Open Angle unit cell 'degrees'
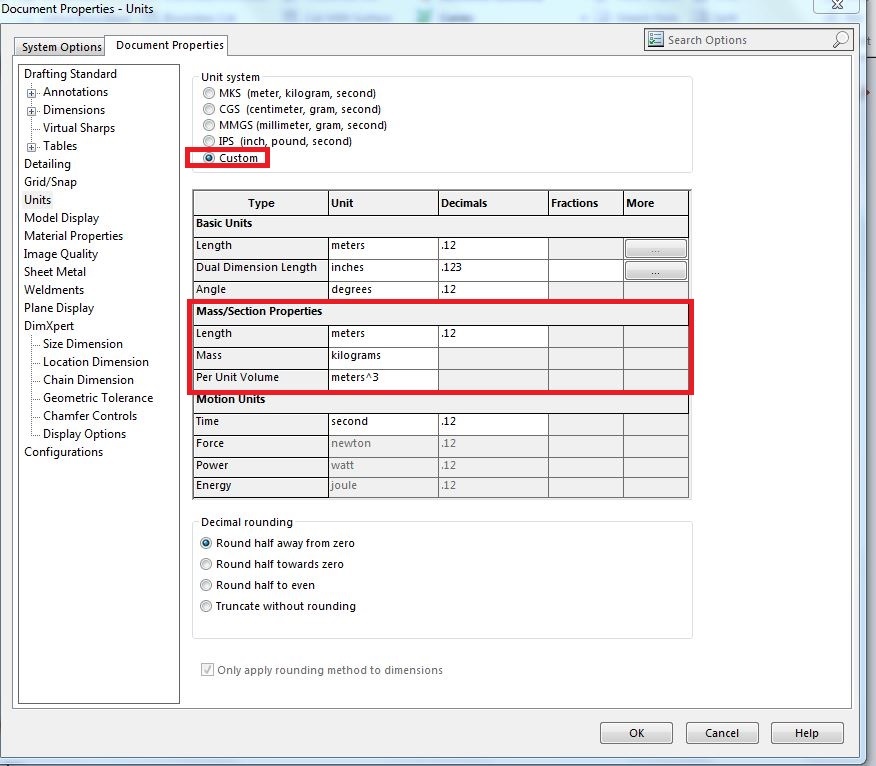The image size is (876, 766). click(383, 291)
